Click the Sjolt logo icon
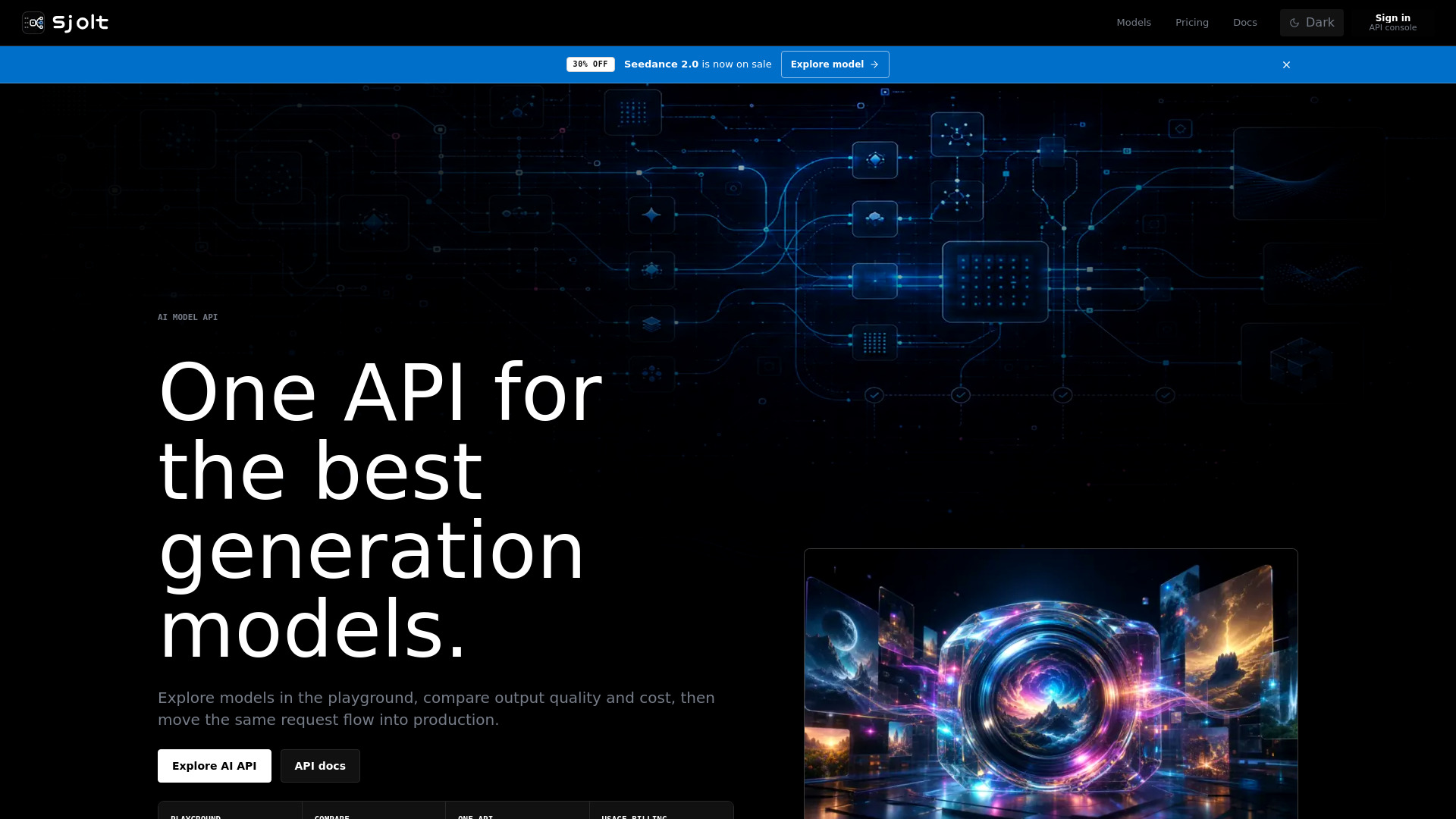Viewport: 1456px width, 819px height. coord(33,23)
